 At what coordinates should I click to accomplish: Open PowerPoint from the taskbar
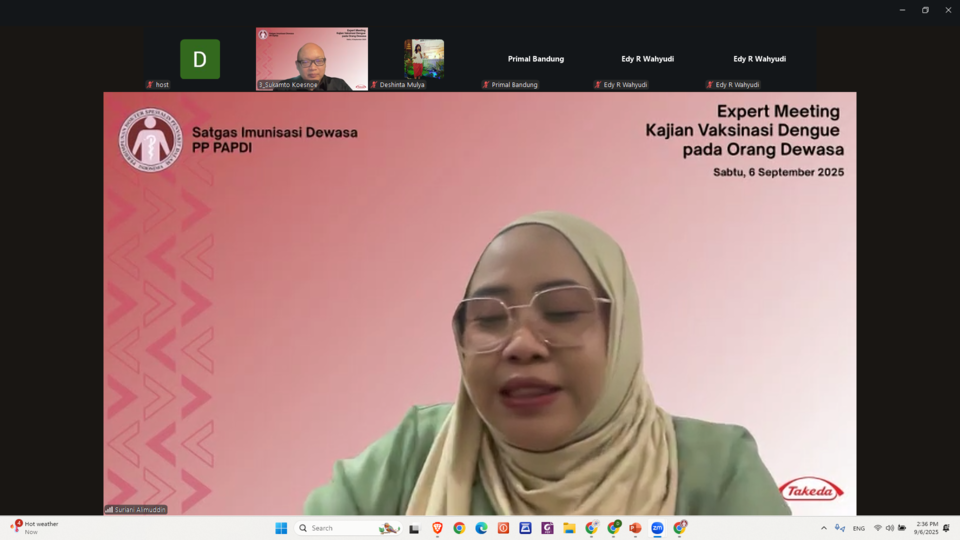pyautogui.click(x=635, y=528)
